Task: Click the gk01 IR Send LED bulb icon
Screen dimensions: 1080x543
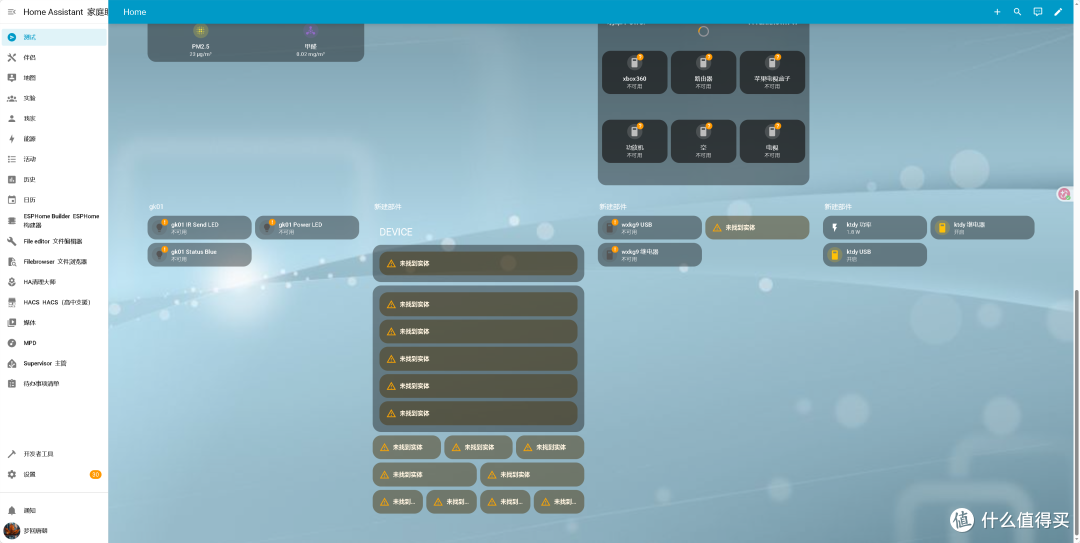Action: coord(160,227)
